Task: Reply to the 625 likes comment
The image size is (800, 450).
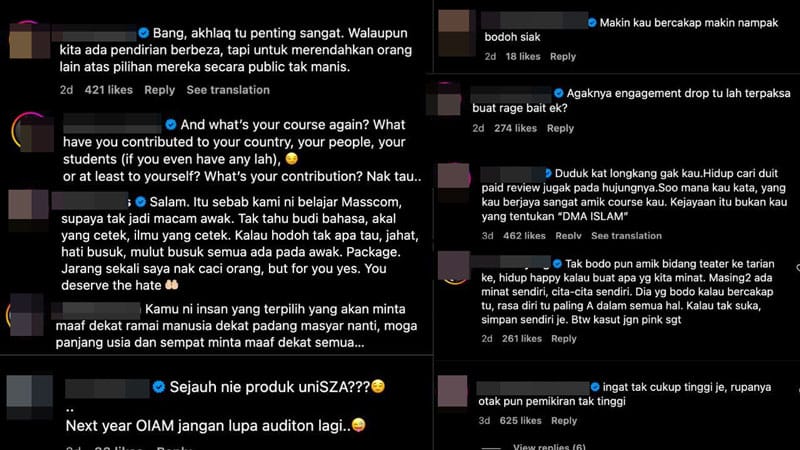Action: tap(564, 421)
